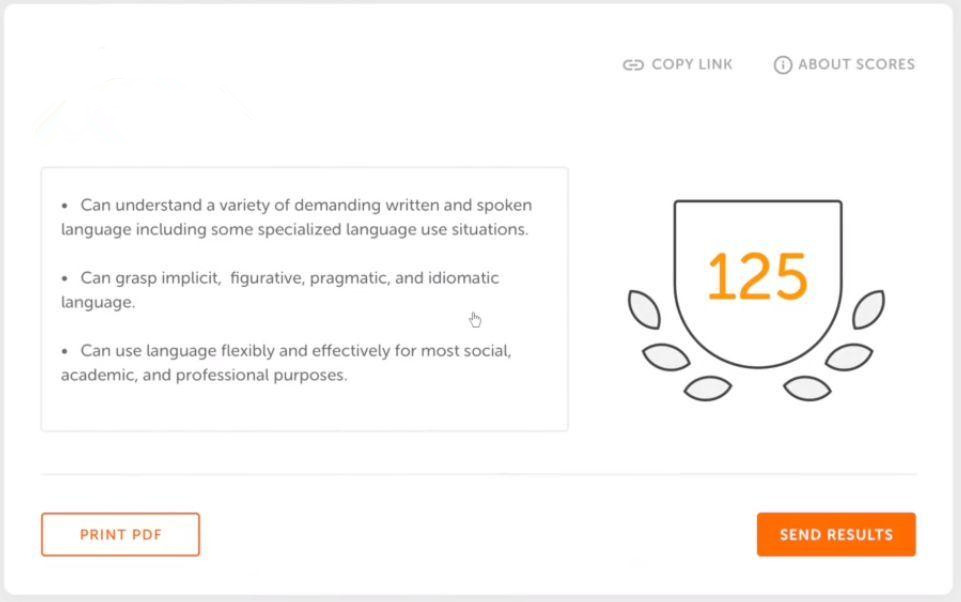
Task: Click the chain-link icon beside Copy Link
Action: (633, 65)
